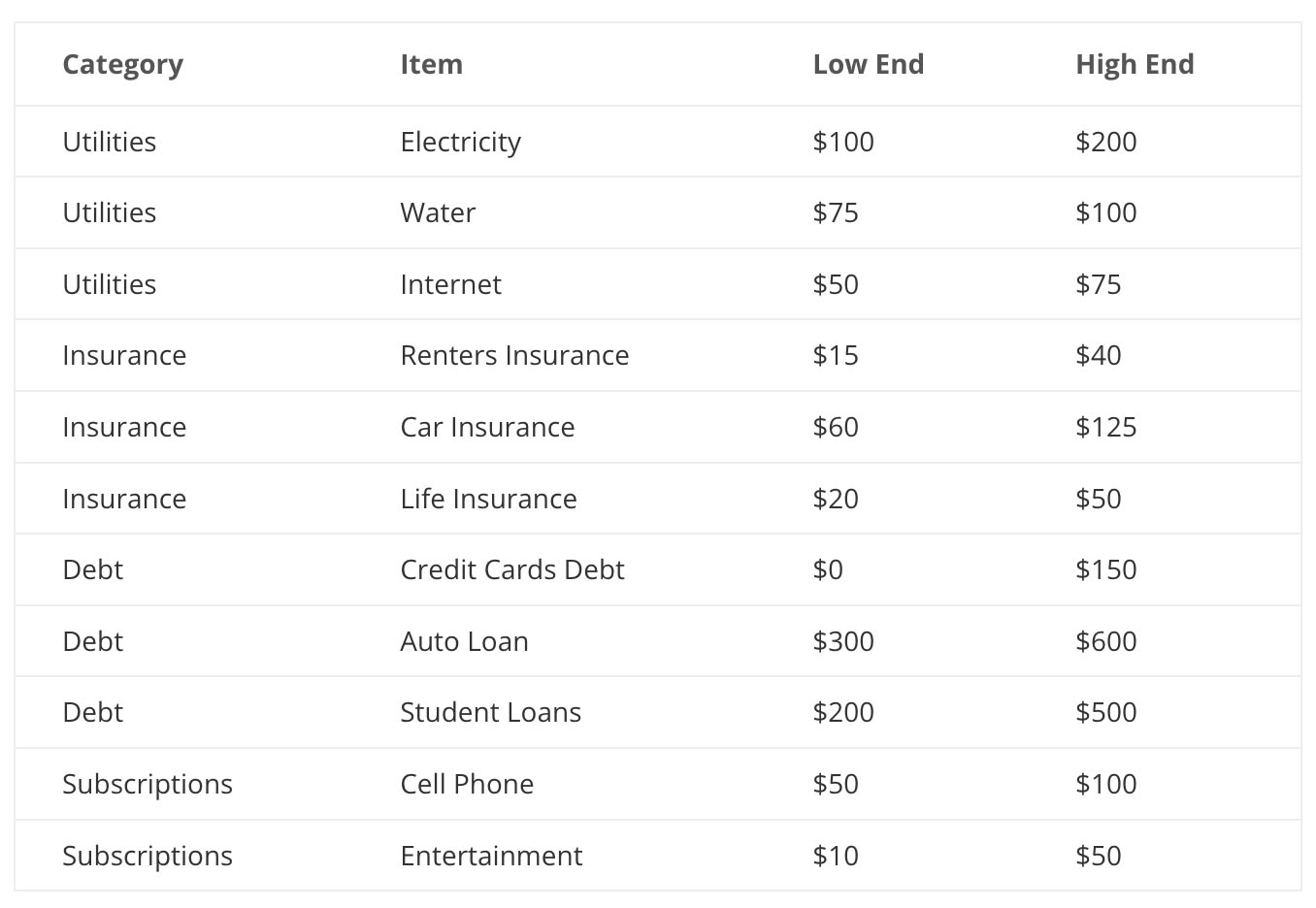Screen dimensions: 1316x908
Task: Click the Entertainment item cell
Action: 491,856
